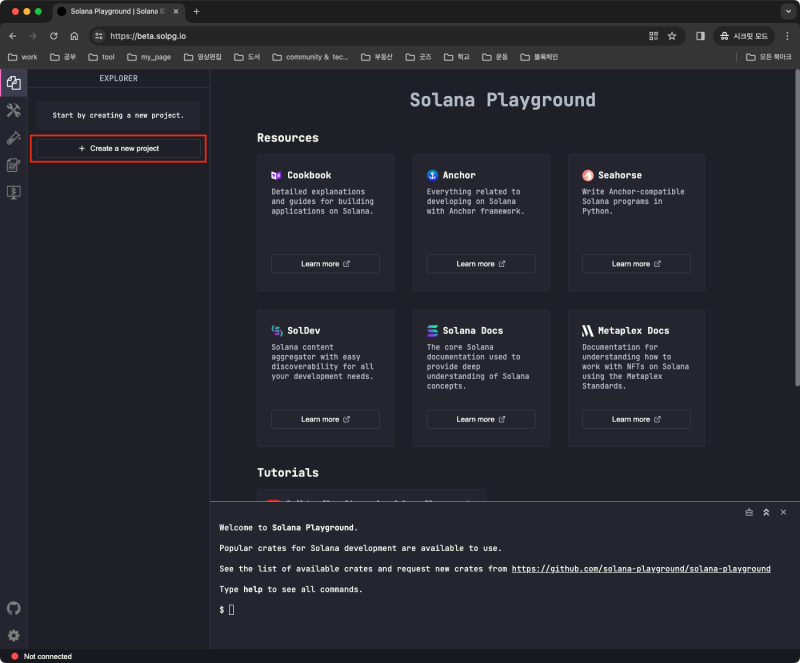
Task: Click the Resources section heading
Action: (288, 138)
